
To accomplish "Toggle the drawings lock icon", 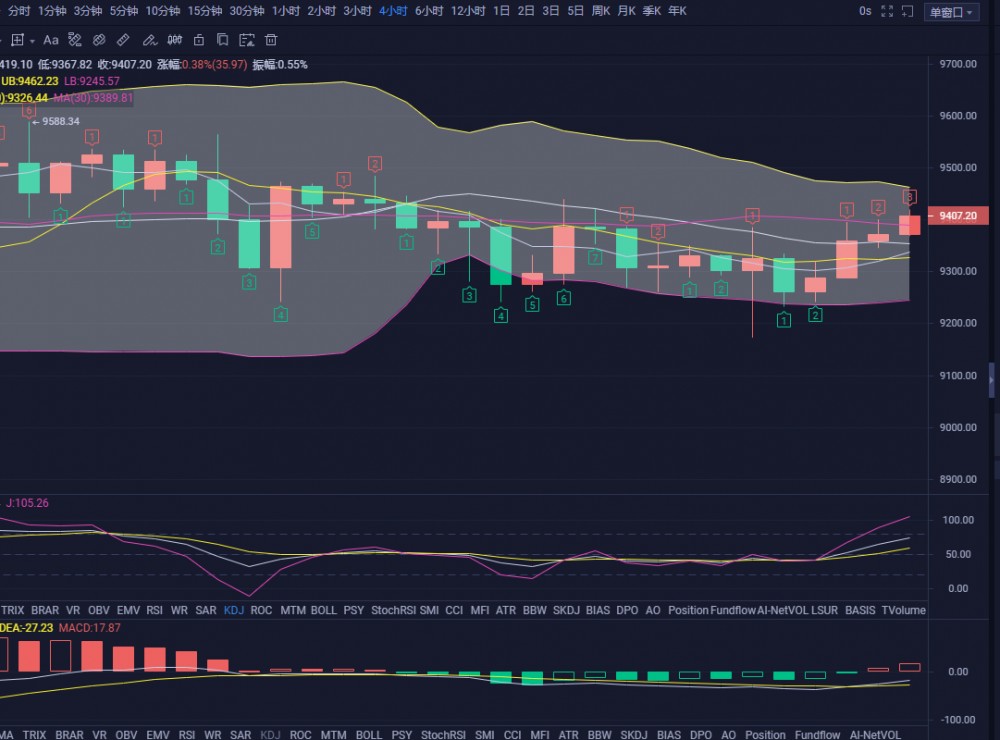I will pos(199,40).
